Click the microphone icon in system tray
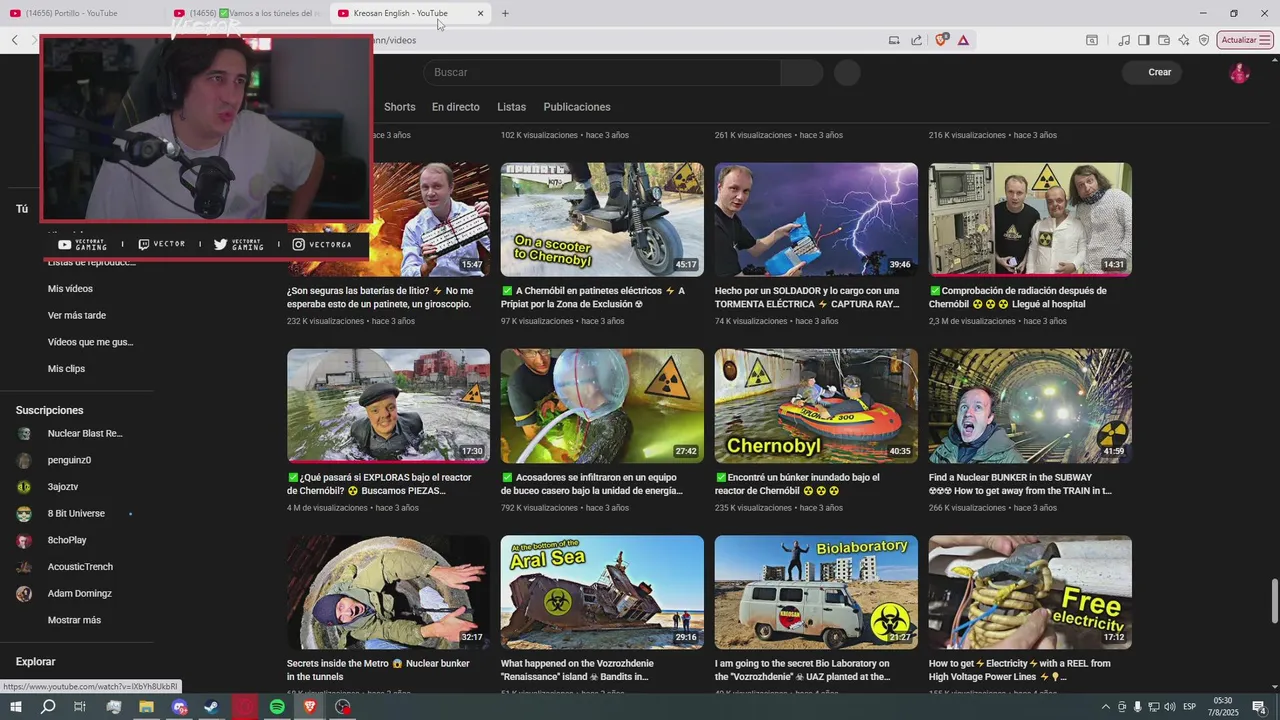Viewport: 1280px width, 720px height. (1137, 707)
